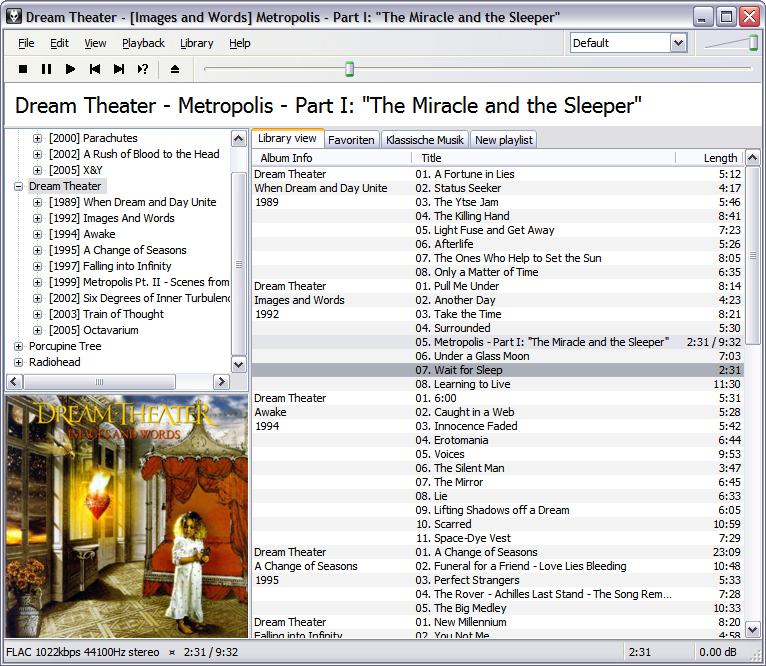Expand [2000] Parachutes album node
The height and width of the screenshot is (666, 766).
(37, 138)
